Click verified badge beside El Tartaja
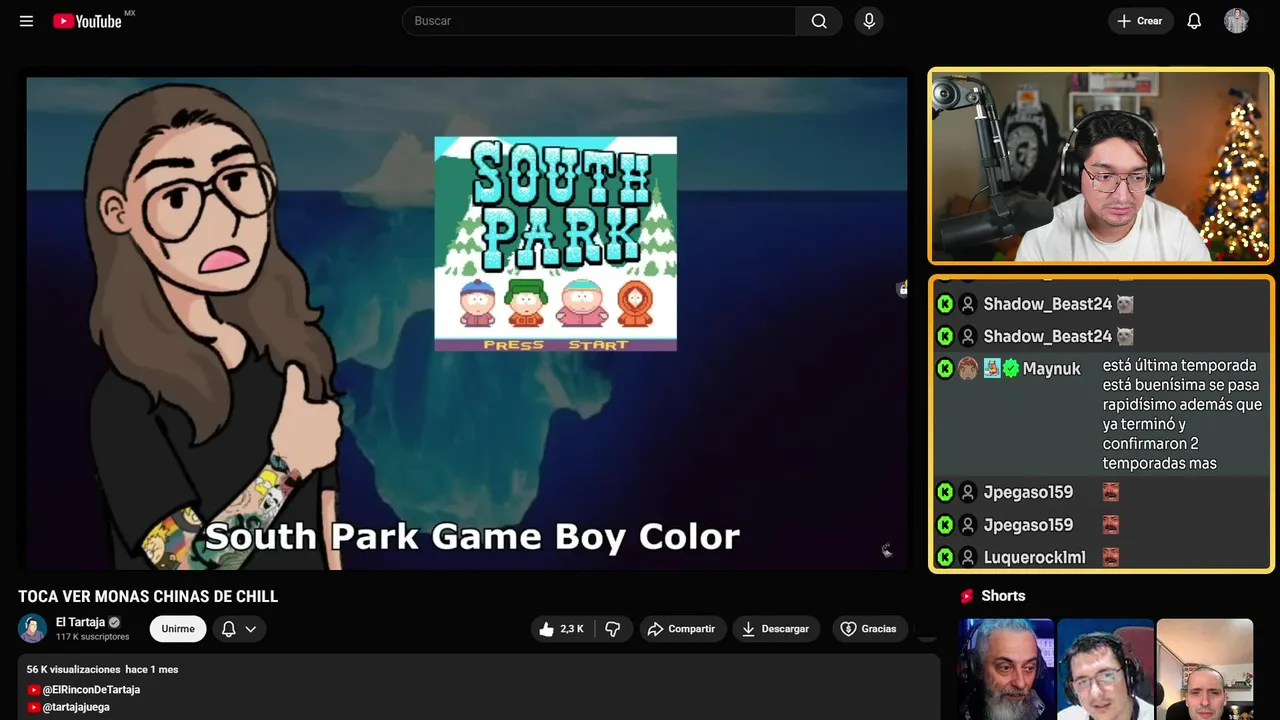Screen dimensions: 1280x720 click(x=114, y=622)
